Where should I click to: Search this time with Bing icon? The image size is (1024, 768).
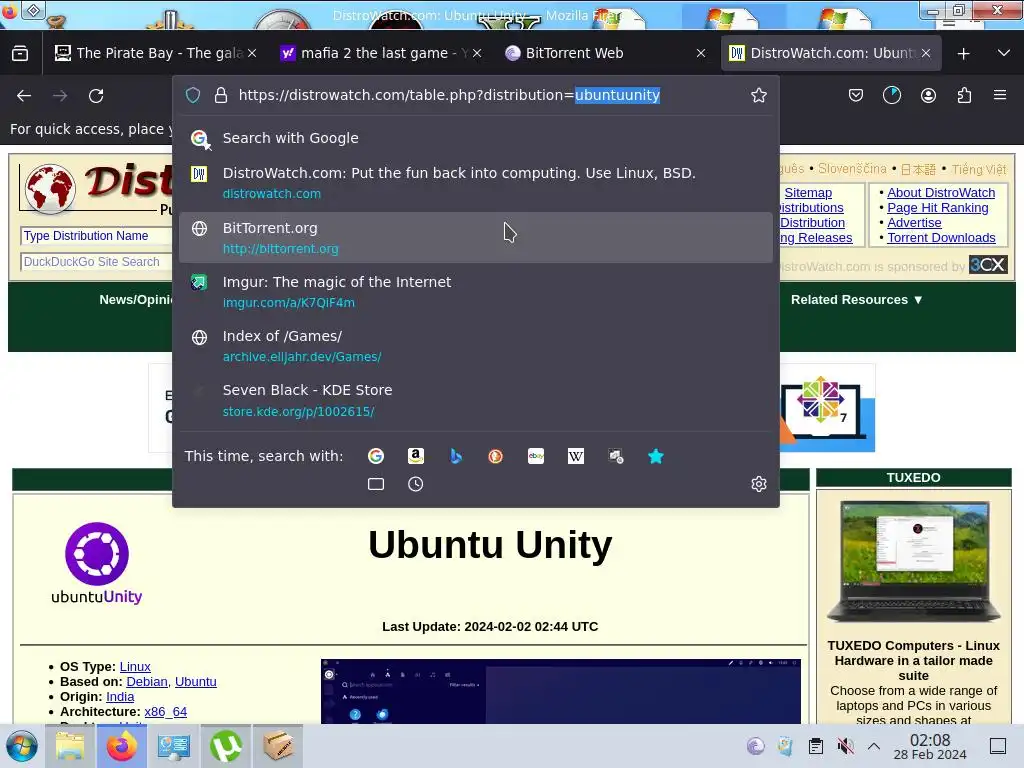point(456,456)
